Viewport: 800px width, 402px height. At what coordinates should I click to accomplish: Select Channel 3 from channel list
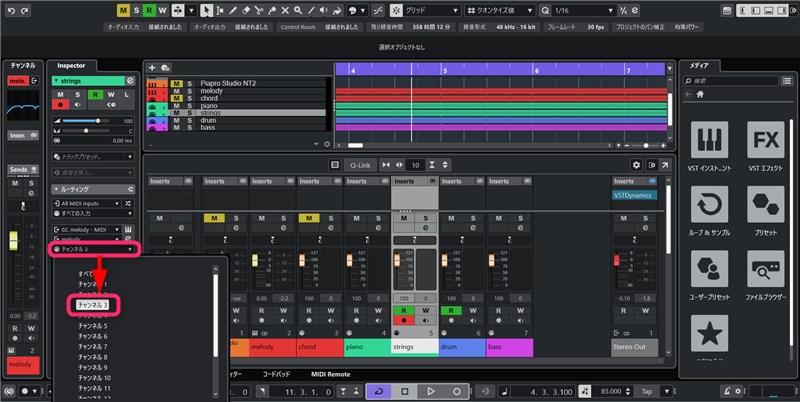tap(93, 305)
